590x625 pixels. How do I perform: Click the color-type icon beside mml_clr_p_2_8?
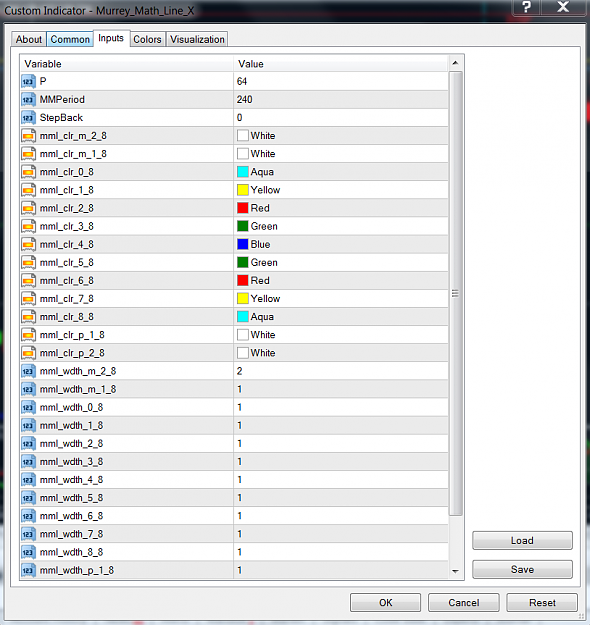(x=28, y=353)
